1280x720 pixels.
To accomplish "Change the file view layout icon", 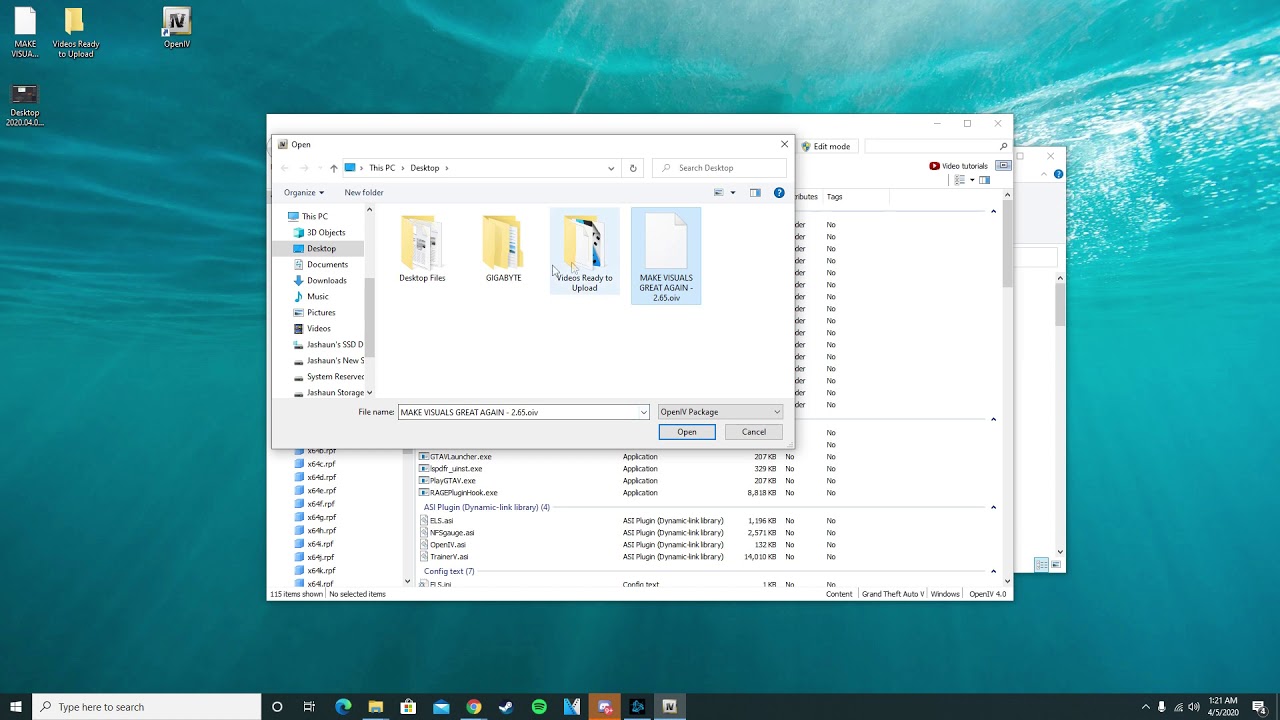I will [719, 193].
